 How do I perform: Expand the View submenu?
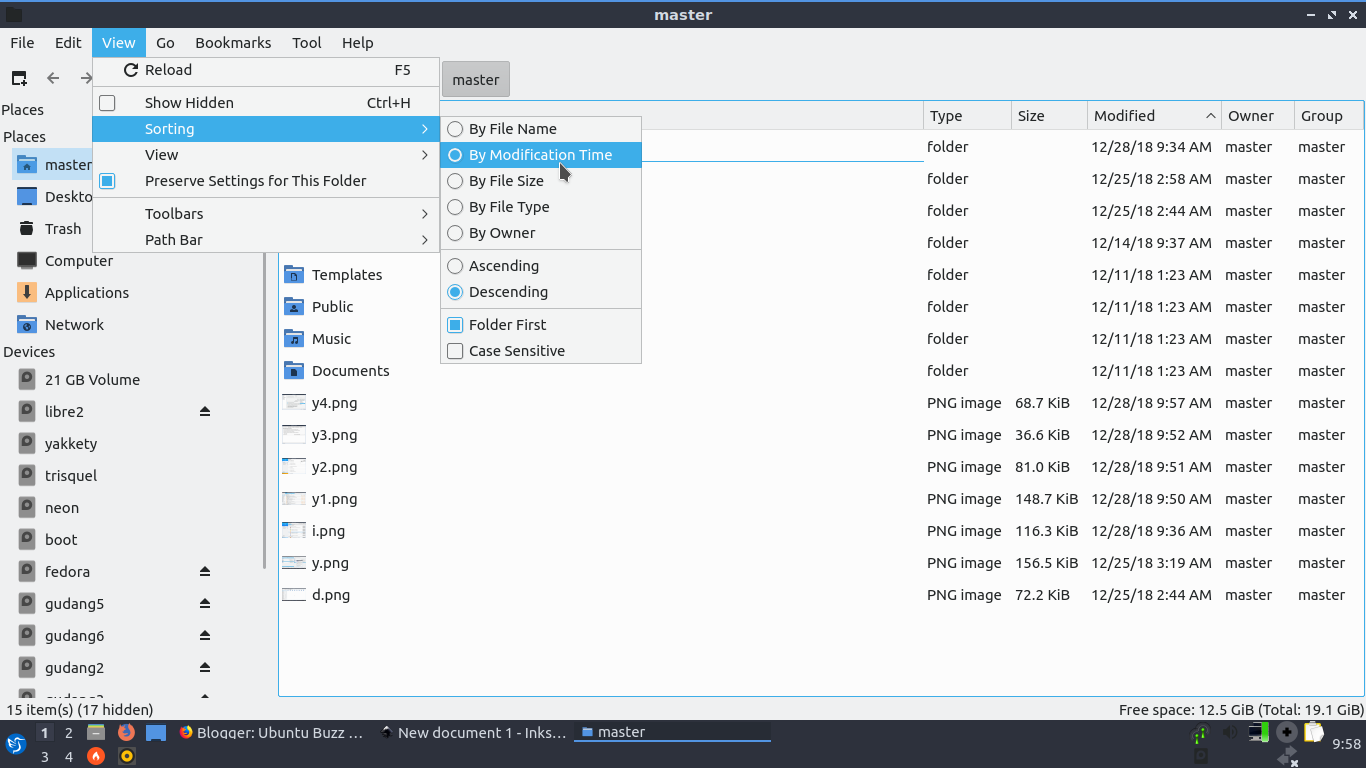(161, 154)
